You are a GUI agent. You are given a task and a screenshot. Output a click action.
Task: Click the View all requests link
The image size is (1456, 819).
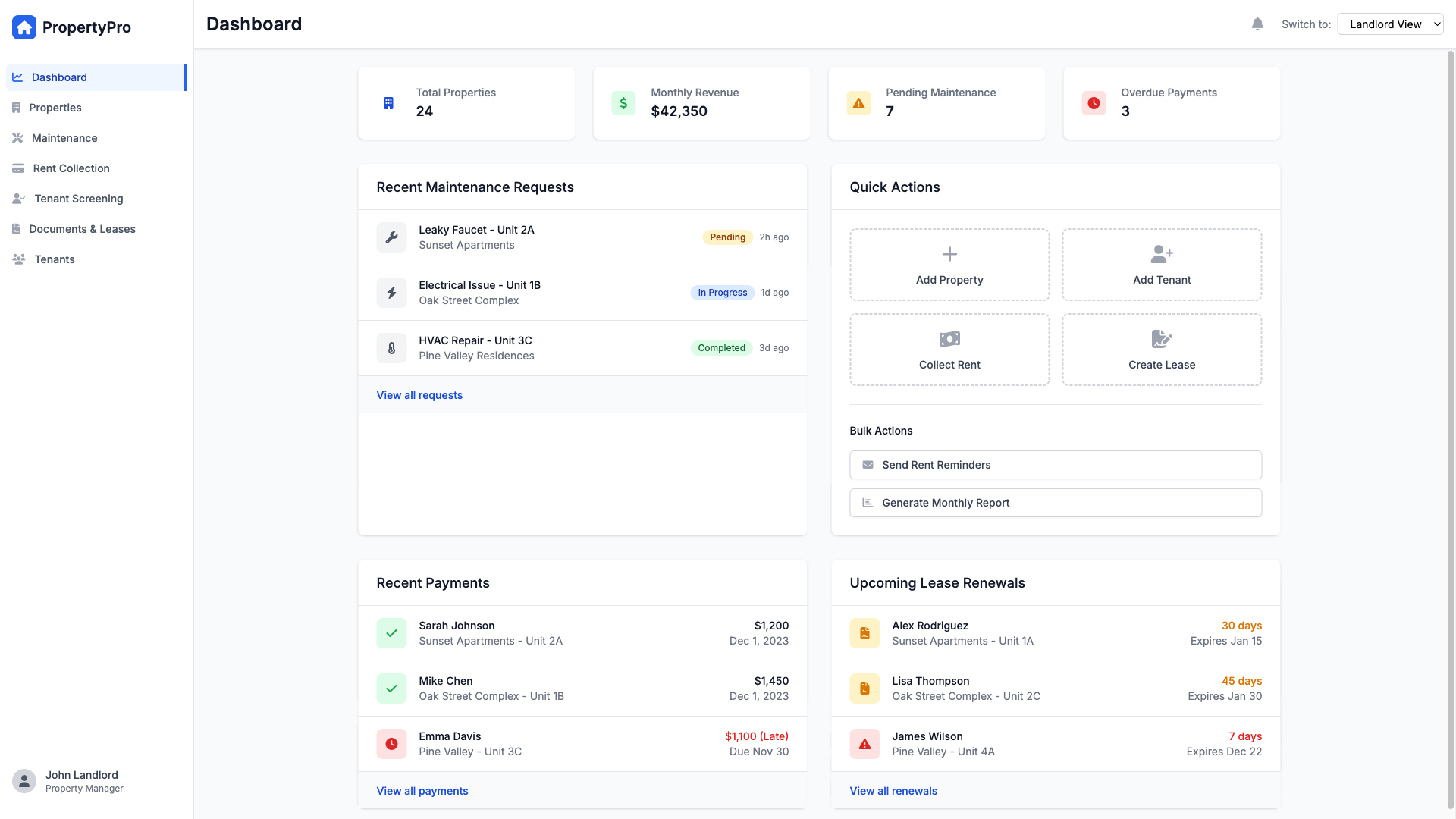tap(419, 395)
